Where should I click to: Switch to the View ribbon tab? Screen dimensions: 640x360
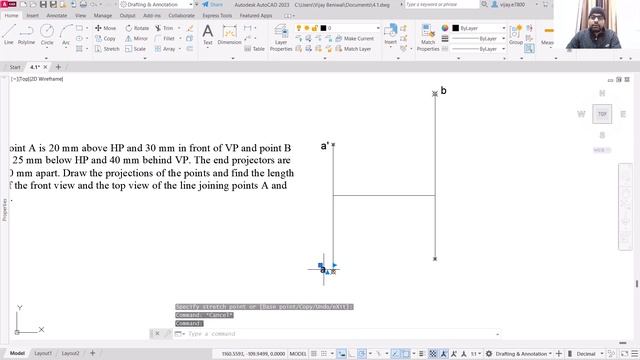click(x=80, y=16)
